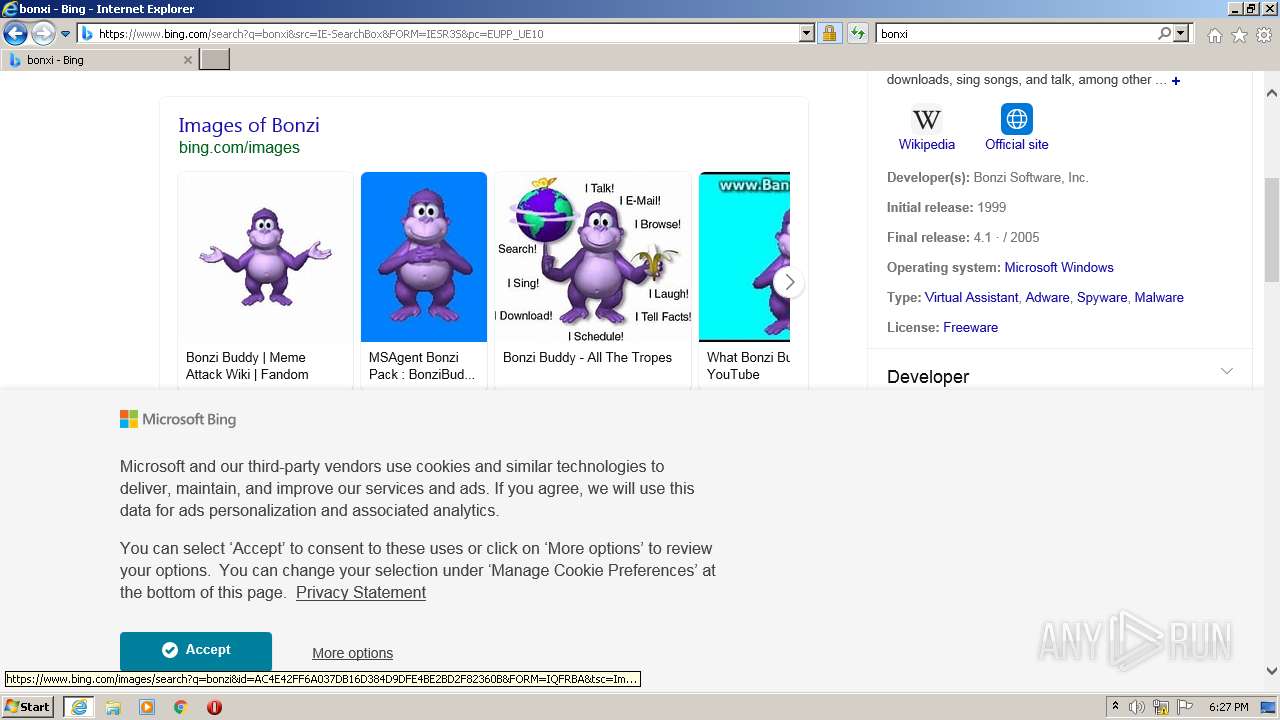
Task: Open the Virtual Assistant type link
Action: tap(971, 297)
